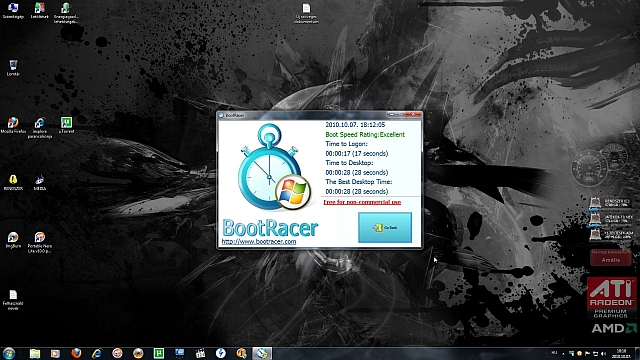Open the Számítógép desktop icon

coord(13,11)
